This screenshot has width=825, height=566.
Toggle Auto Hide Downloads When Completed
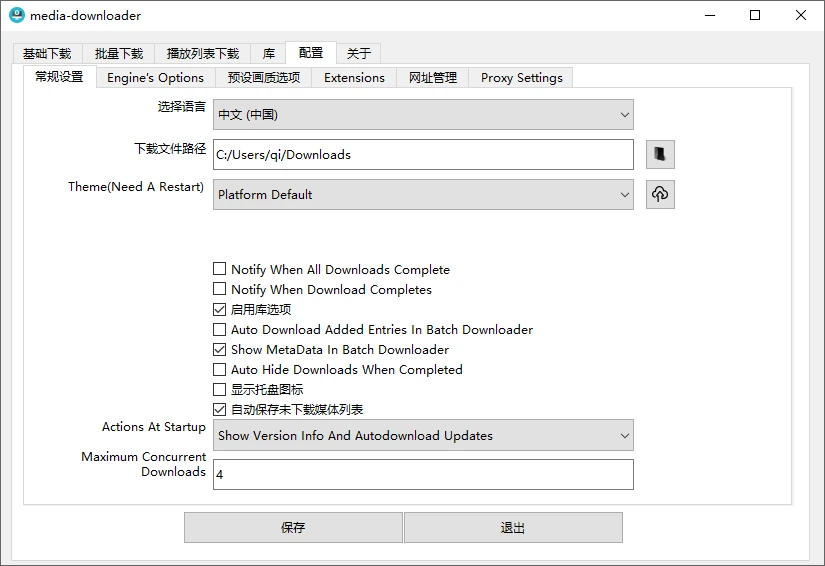click(x=220, y=369)
